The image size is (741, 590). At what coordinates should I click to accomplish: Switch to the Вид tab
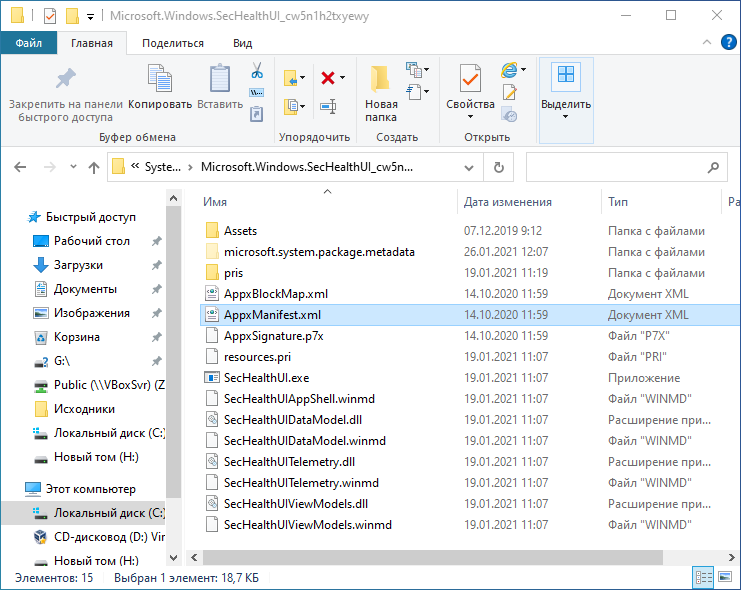242,43
